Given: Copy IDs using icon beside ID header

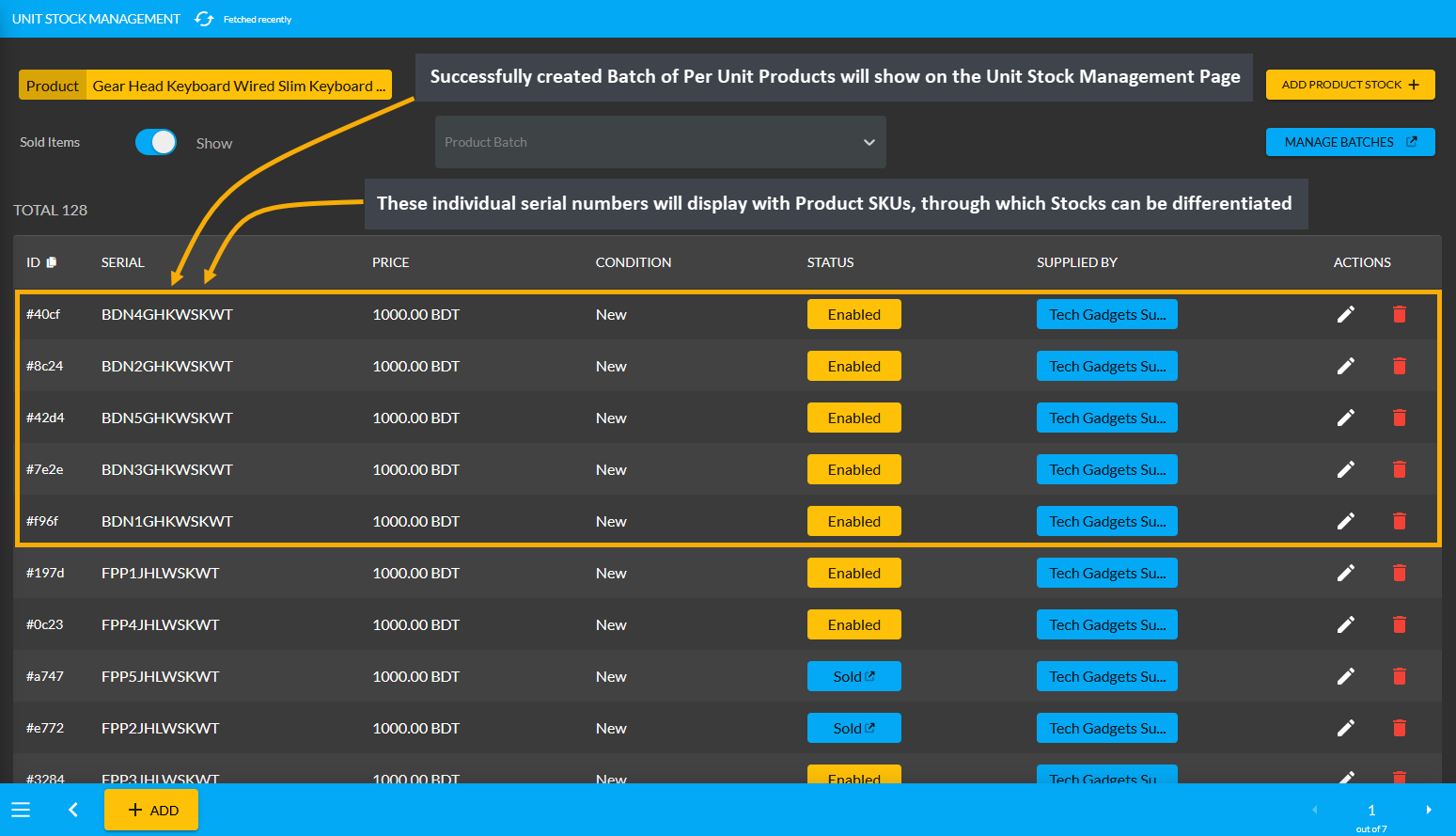Looking at the screenshot, I should point(52,262).
